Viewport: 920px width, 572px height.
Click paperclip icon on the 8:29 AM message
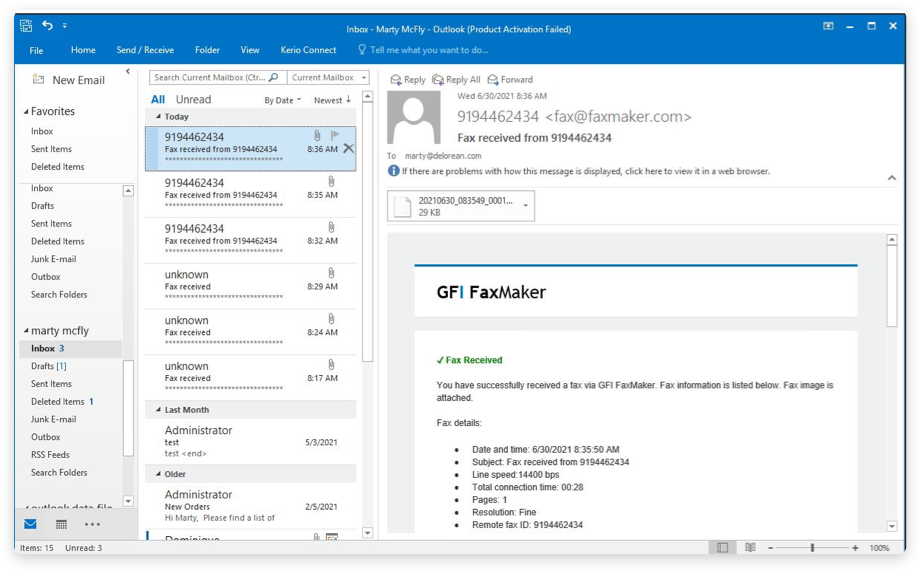331,273
